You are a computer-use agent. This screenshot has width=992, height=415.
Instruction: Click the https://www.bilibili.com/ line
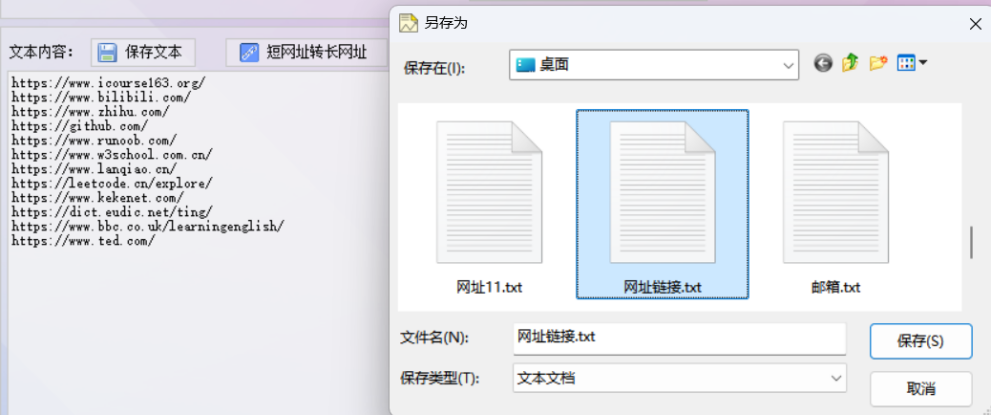[x=101, y=97]
